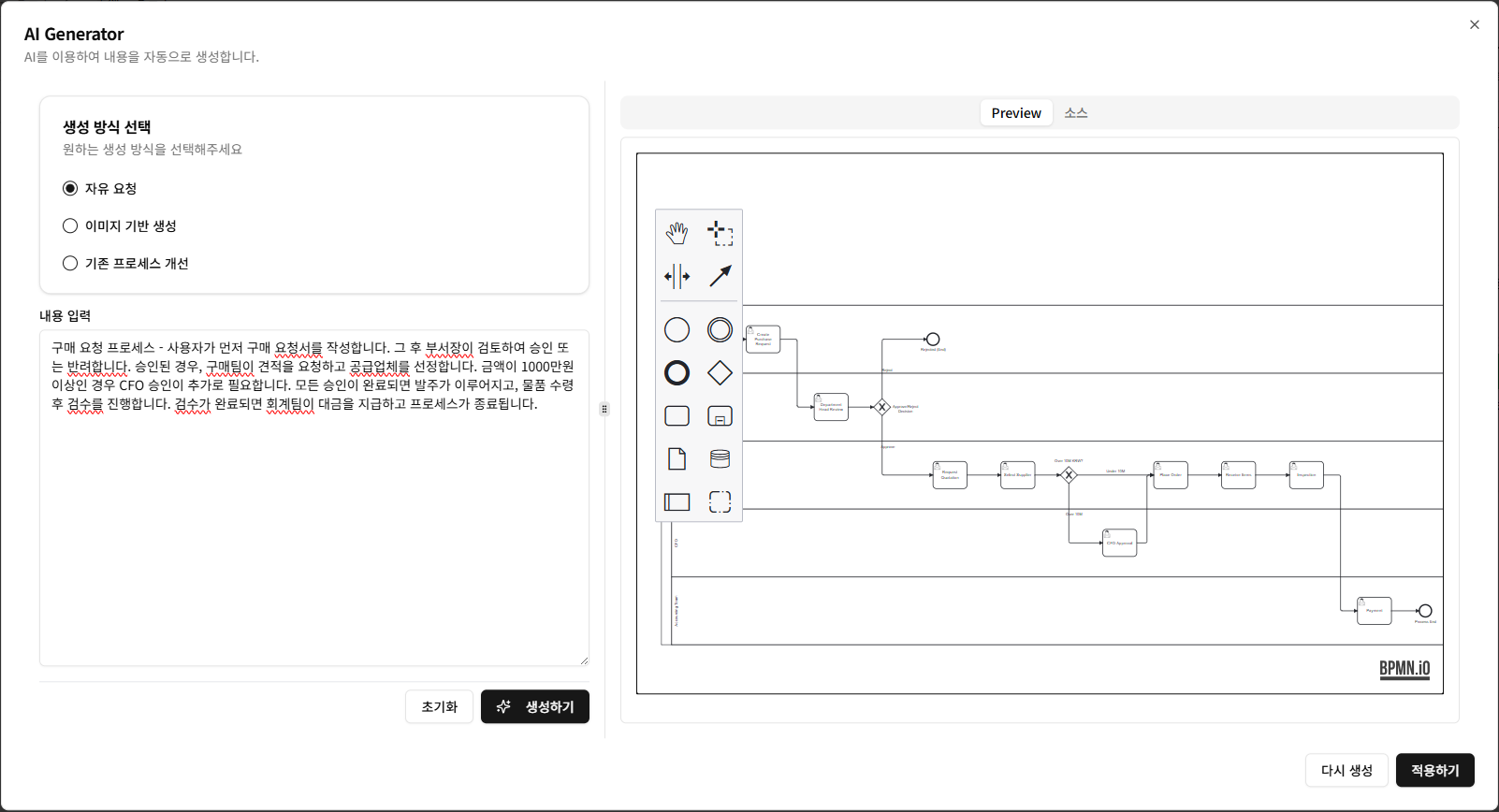
Task: Create a start event circle
Action: pos(677,330)
